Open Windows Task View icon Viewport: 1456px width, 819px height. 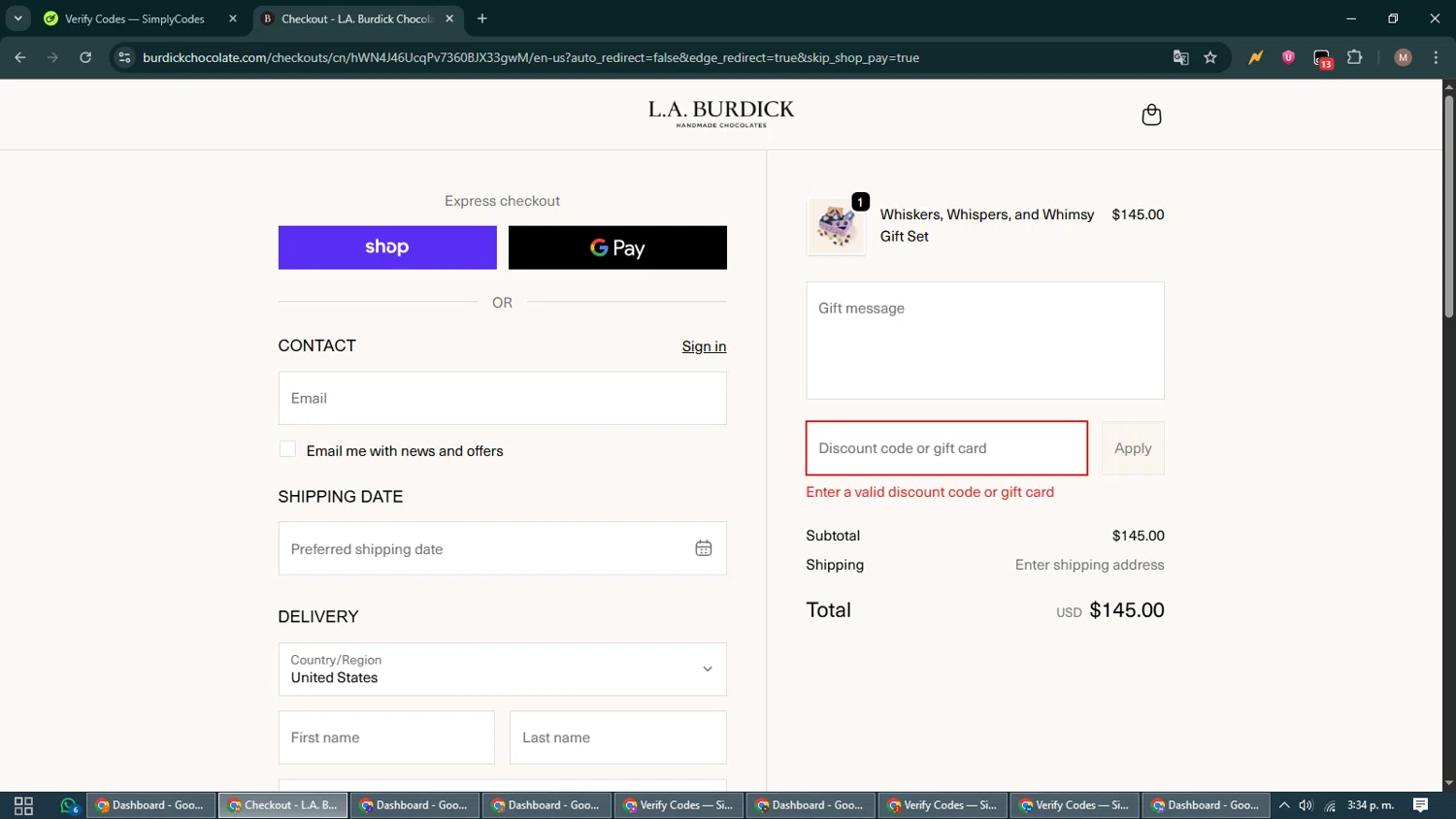(x=24, y=805)
